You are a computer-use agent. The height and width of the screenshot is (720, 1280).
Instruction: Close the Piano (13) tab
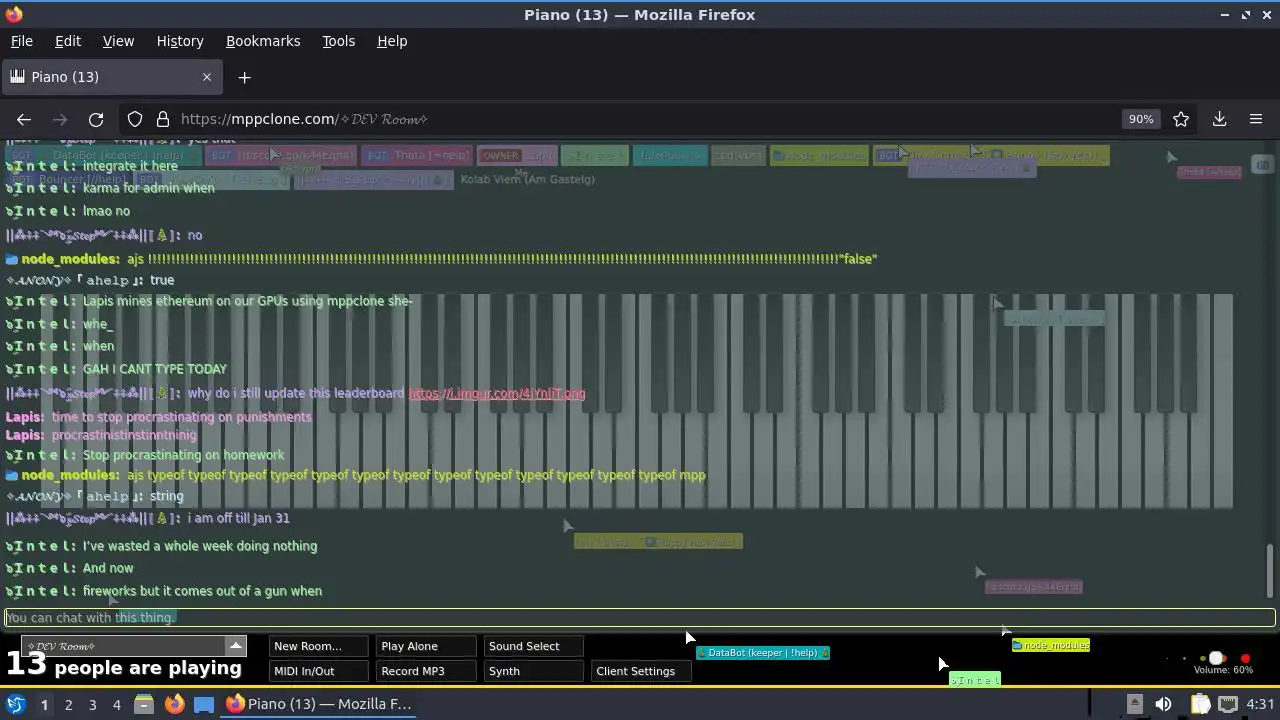tap(207, 77)
